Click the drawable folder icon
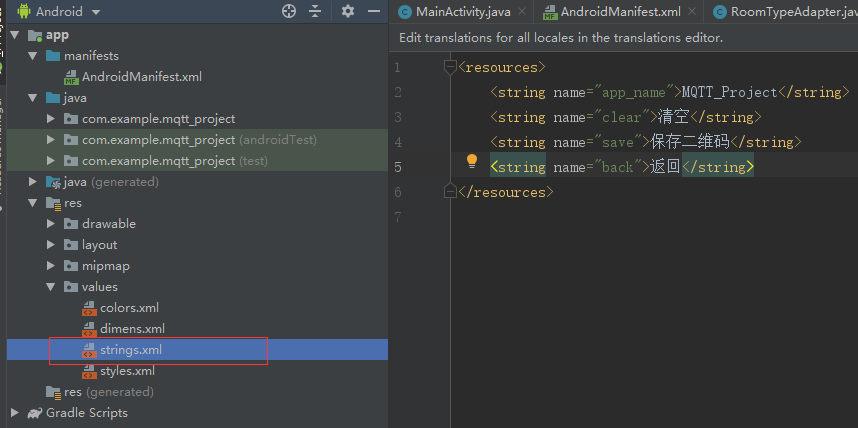Viewport: 858px width, 428px height. pyautogui.click(x=71, y=224)
